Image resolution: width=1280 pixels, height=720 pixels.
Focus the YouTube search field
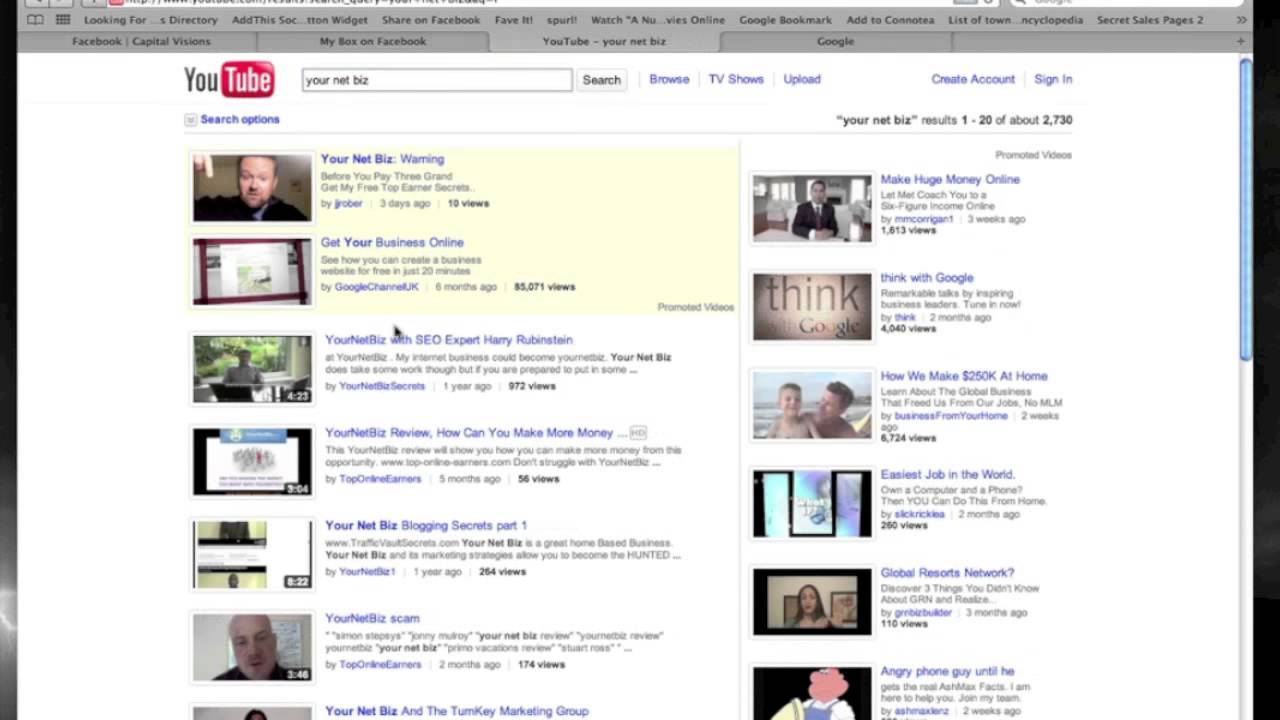click(x=437, y=80)
